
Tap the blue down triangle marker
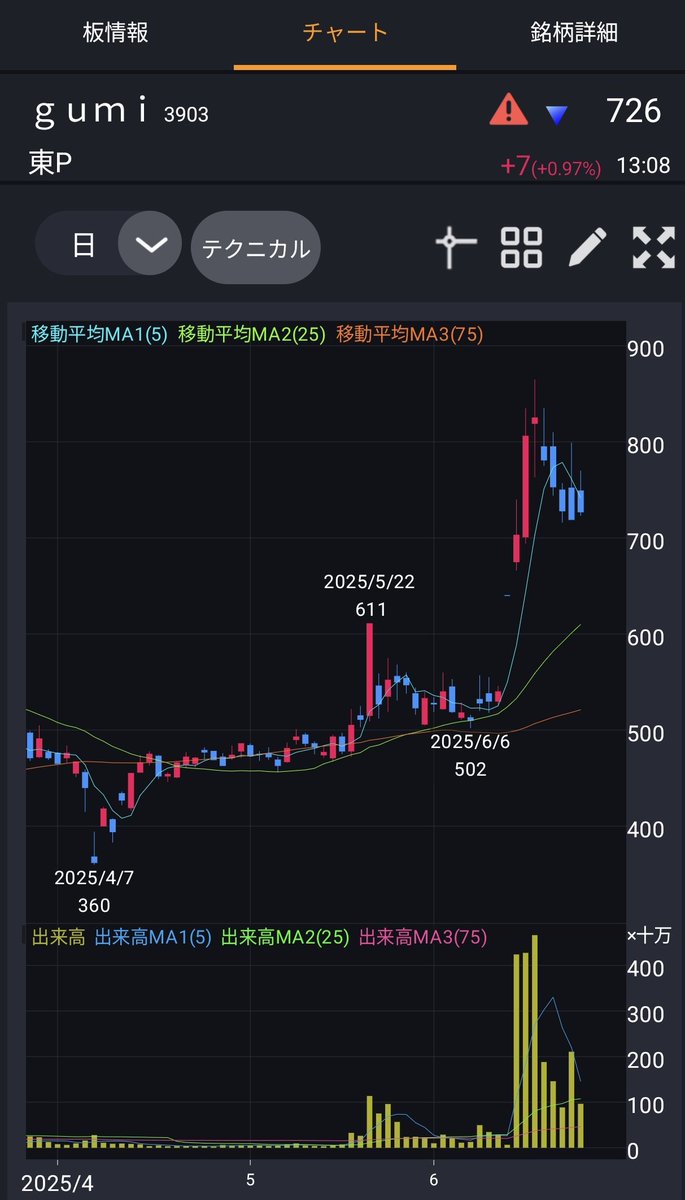coord(557,114)
